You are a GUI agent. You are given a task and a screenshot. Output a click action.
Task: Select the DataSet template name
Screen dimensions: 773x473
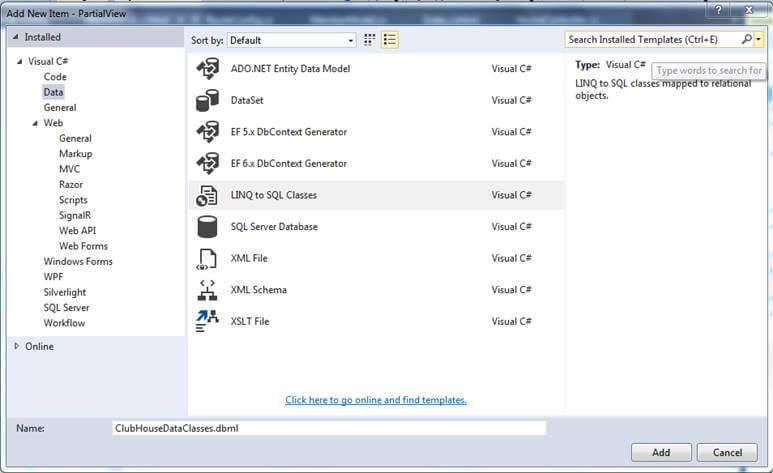pyautogui.click(x=247, y=100)
